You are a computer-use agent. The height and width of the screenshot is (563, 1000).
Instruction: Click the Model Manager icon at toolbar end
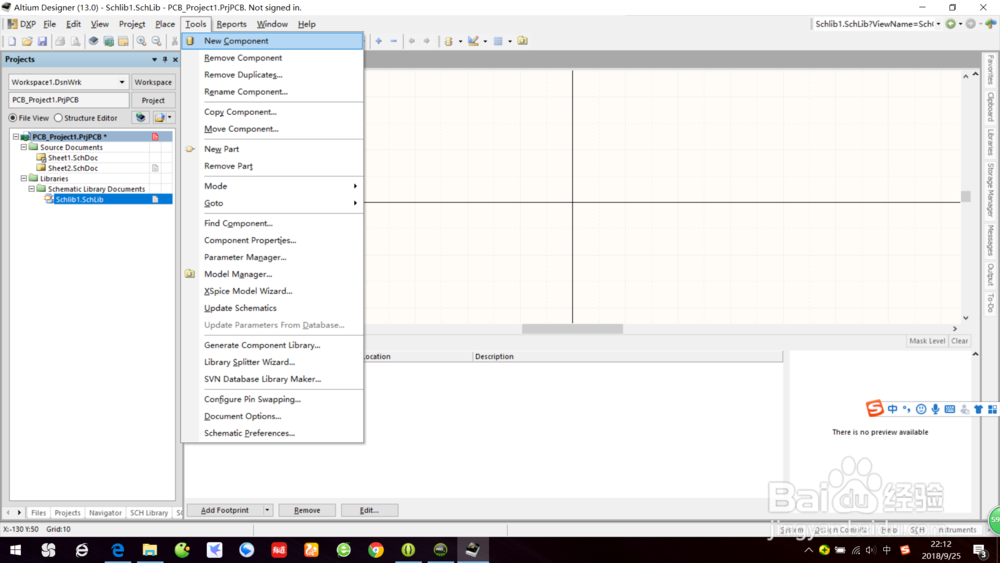pyautogui.click(x=522, y=41)
